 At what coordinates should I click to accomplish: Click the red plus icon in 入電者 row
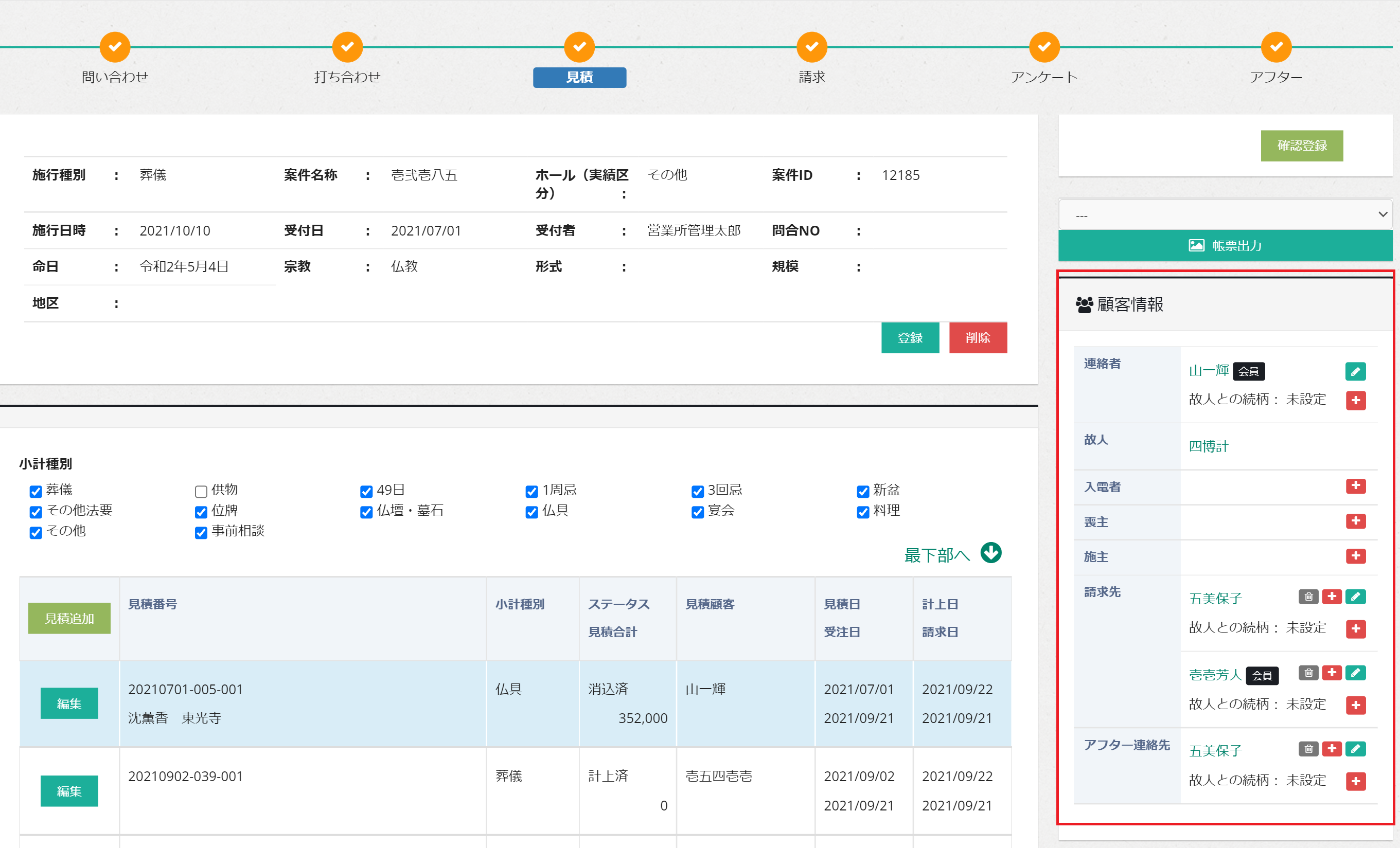coord(1355,486)
